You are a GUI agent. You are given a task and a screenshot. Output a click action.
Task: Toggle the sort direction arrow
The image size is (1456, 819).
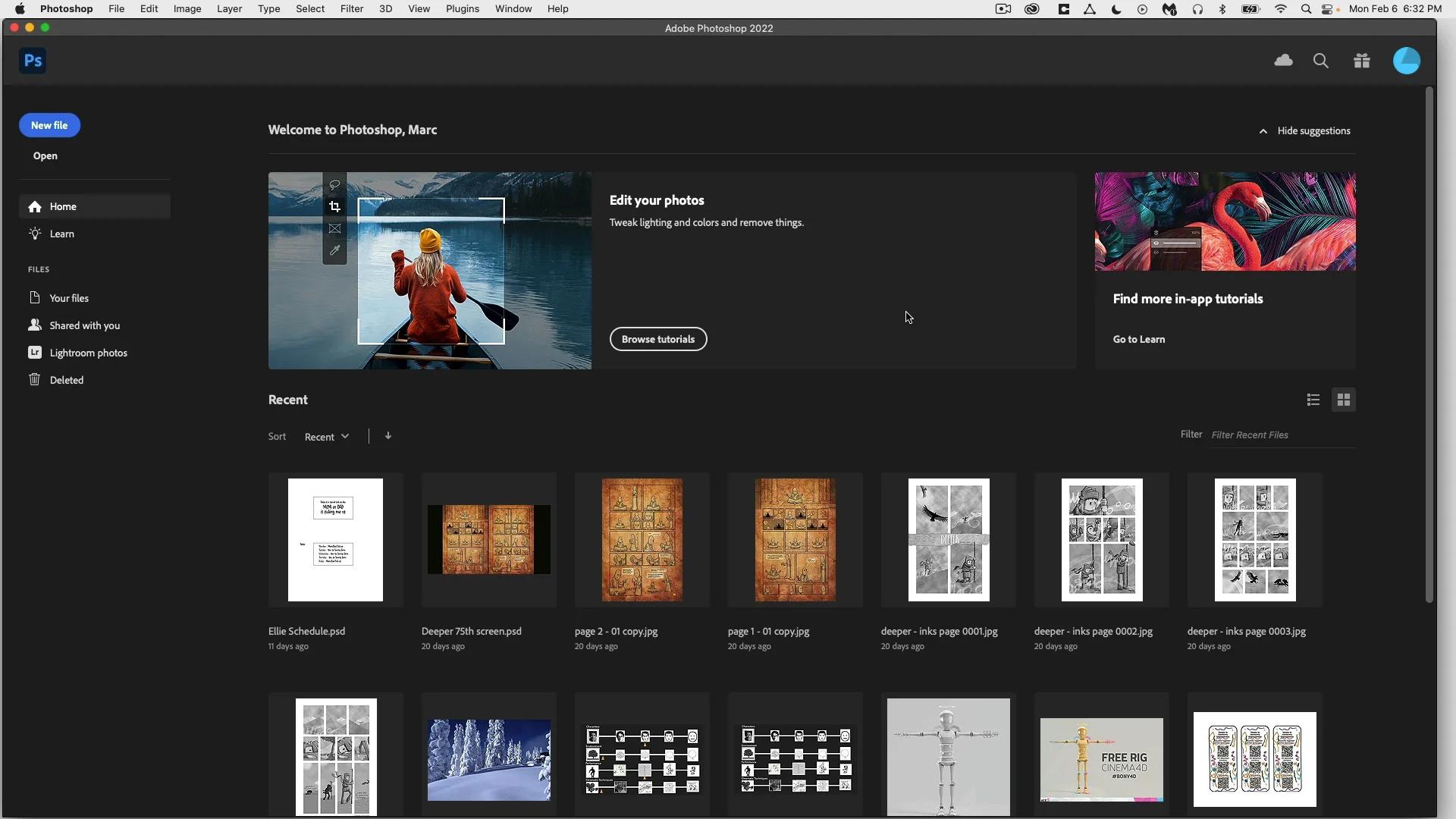[x=388, y=436]
